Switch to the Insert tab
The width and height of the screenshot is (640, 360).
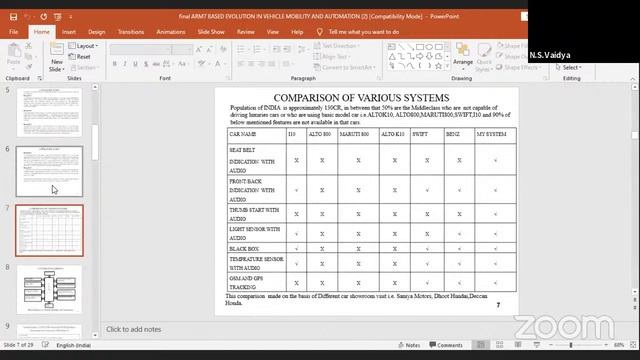[69, 32]
